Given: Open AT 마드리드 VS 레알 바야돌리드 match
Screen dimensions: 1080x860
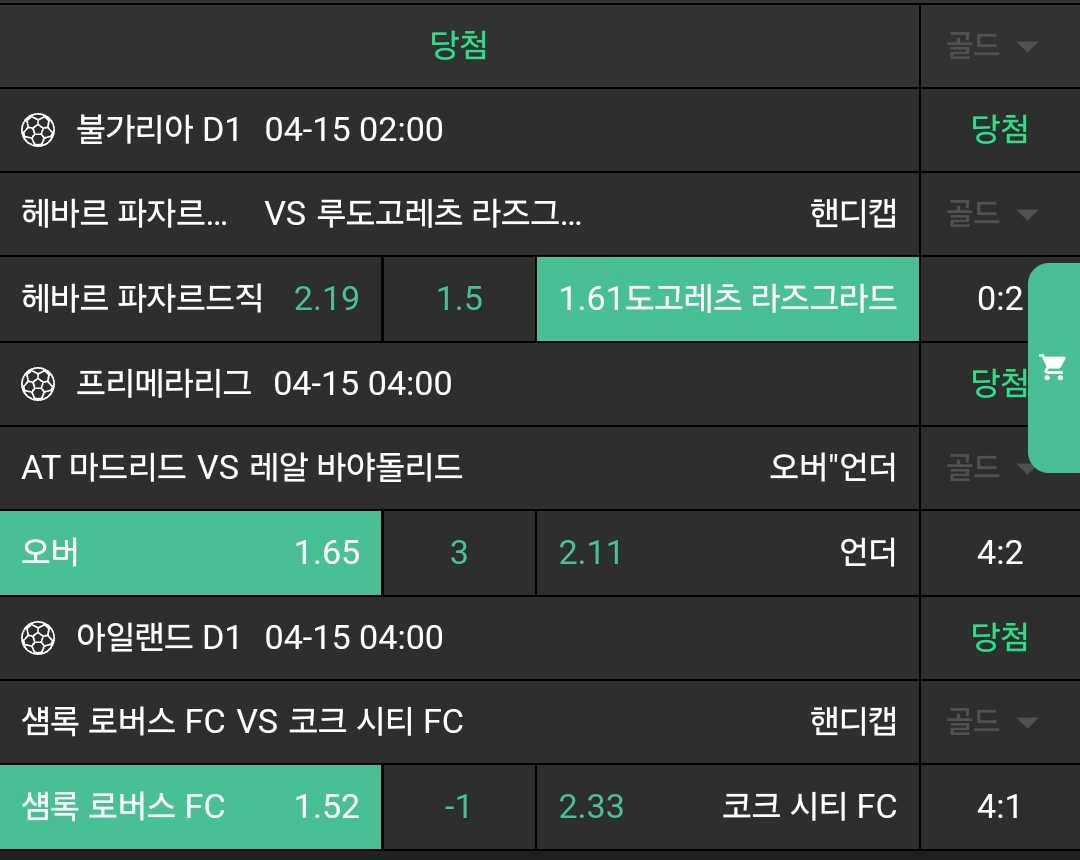Looking at the screenshot, I should coord(242,467).
